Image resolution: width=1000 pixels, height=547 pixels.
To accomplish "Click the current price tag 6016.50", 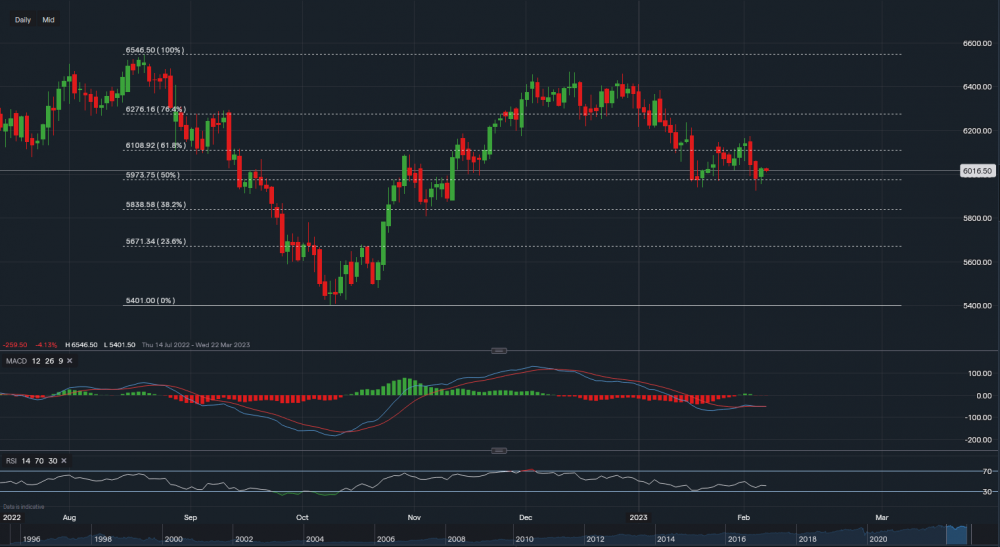I will click(975, 171).
